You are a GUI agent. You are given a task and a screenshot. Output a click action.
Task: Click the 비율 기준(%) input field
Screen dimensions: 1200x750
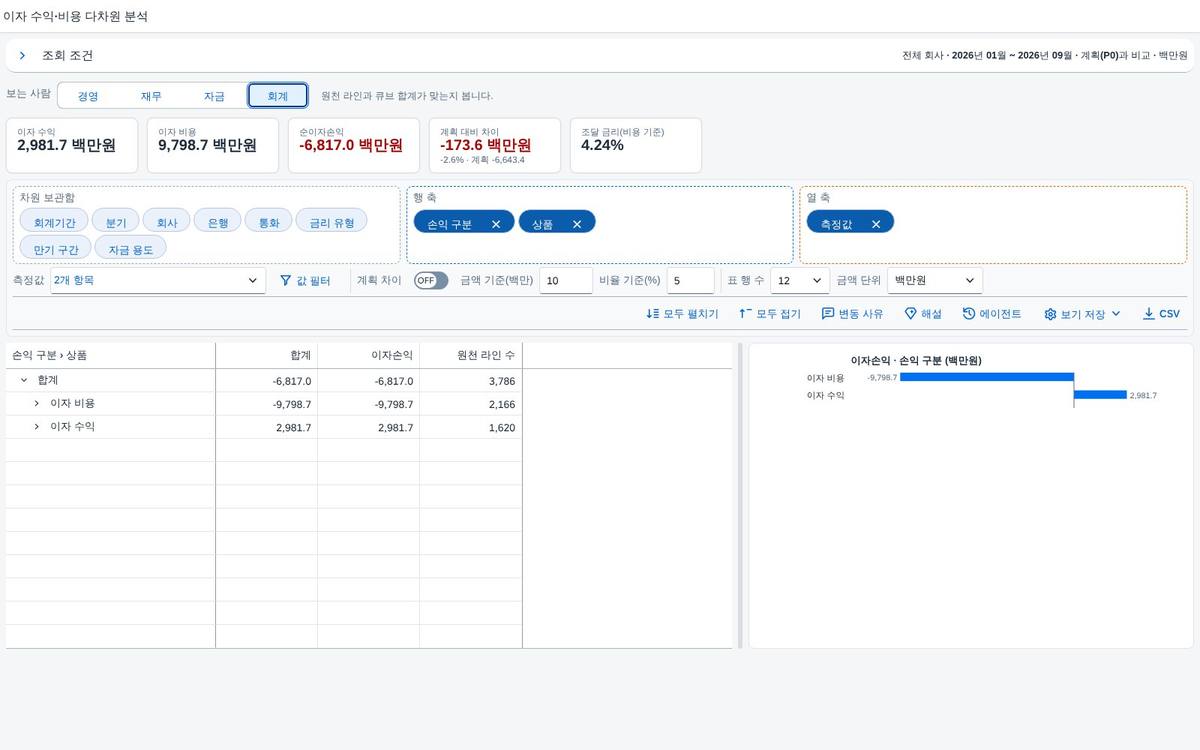pyautogui.click(x=691, y=281)
